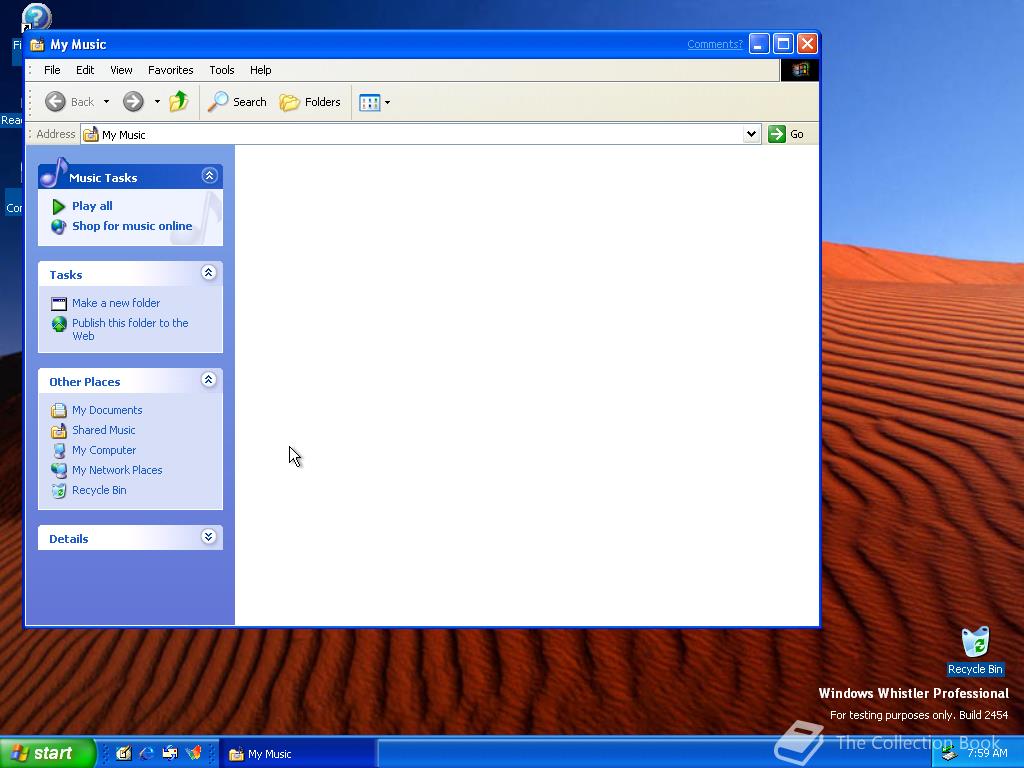
Task: Click the Go button
Action: point(786,135)
